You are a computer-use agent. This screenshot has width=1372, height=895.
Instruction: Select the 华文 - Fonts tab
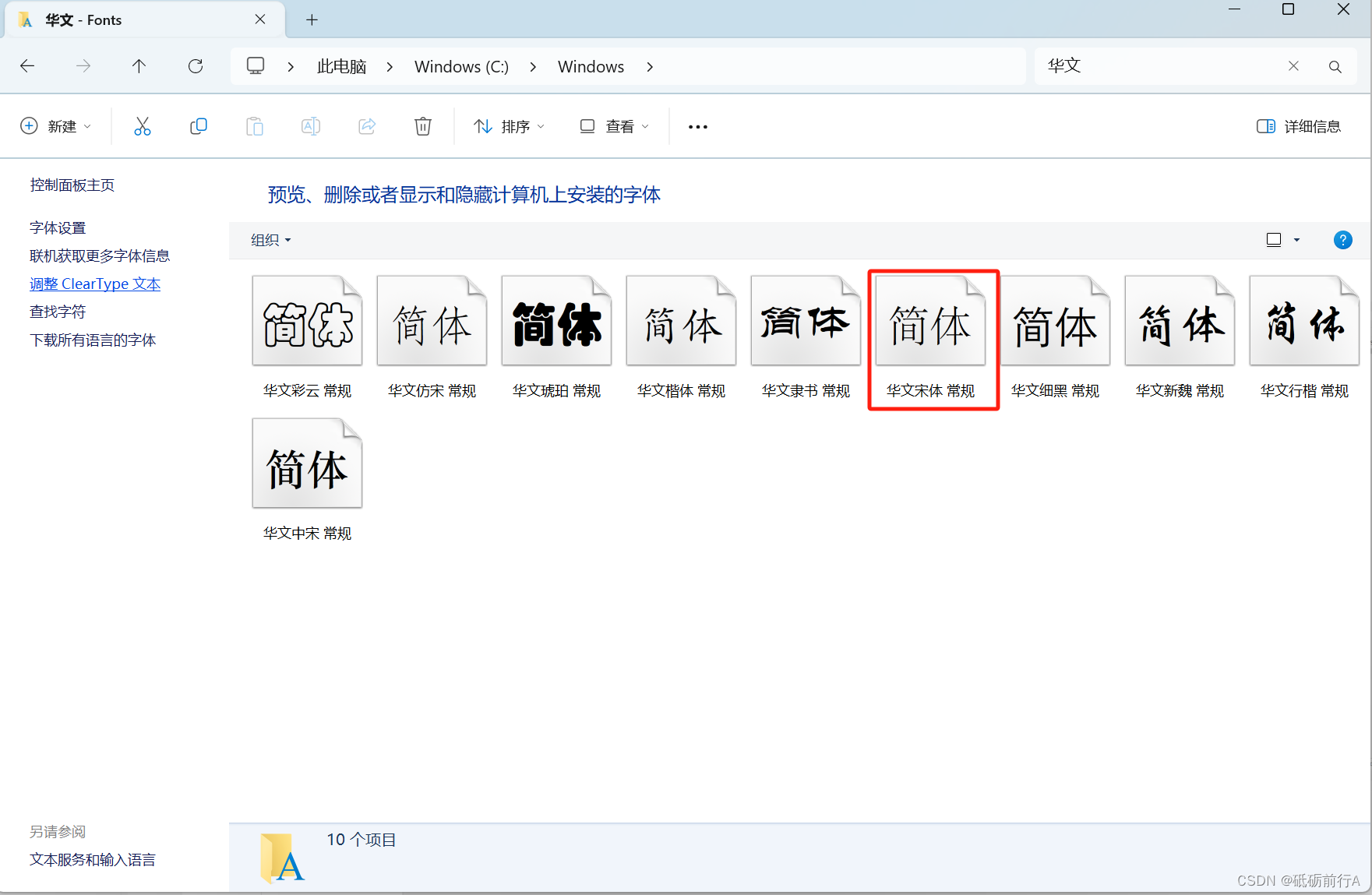(144, 19)
